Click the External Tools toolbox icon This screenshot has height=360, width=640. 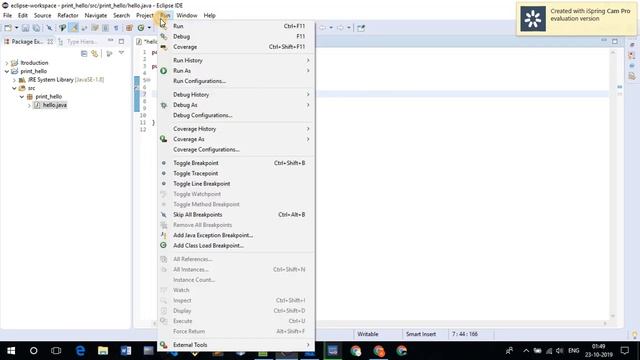(x=164, y=345)
